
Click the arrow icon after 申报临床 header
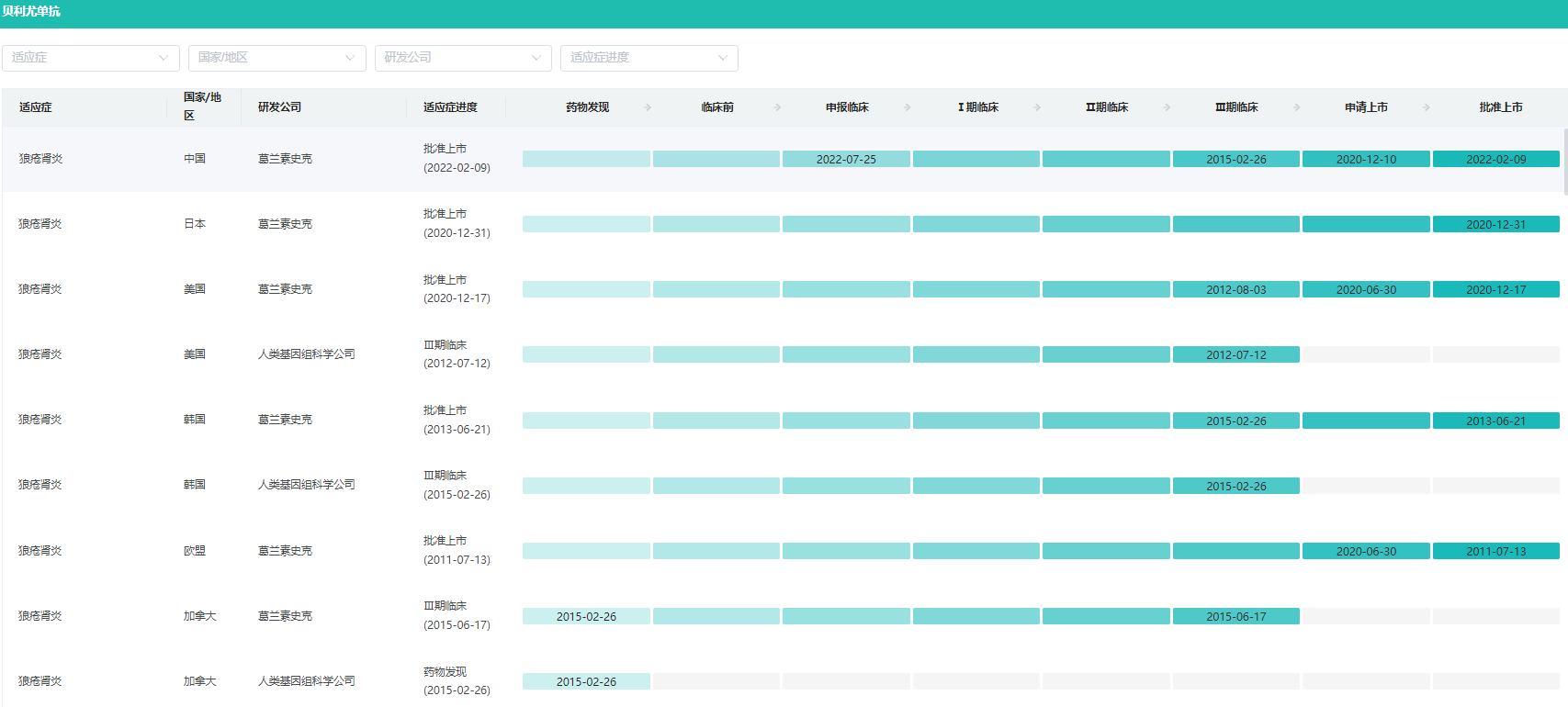908,107
